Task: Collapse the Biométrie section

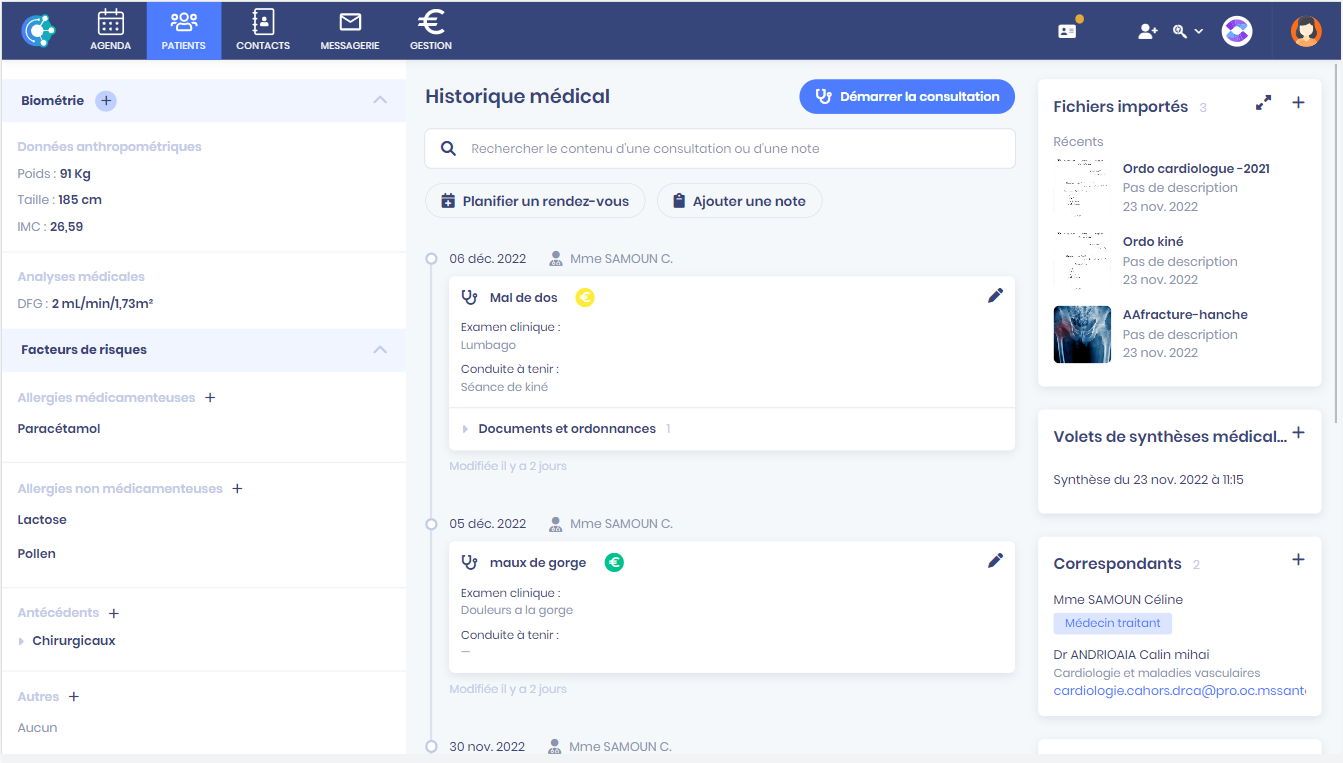Action: pyautogui.click(x=380, y=100)
